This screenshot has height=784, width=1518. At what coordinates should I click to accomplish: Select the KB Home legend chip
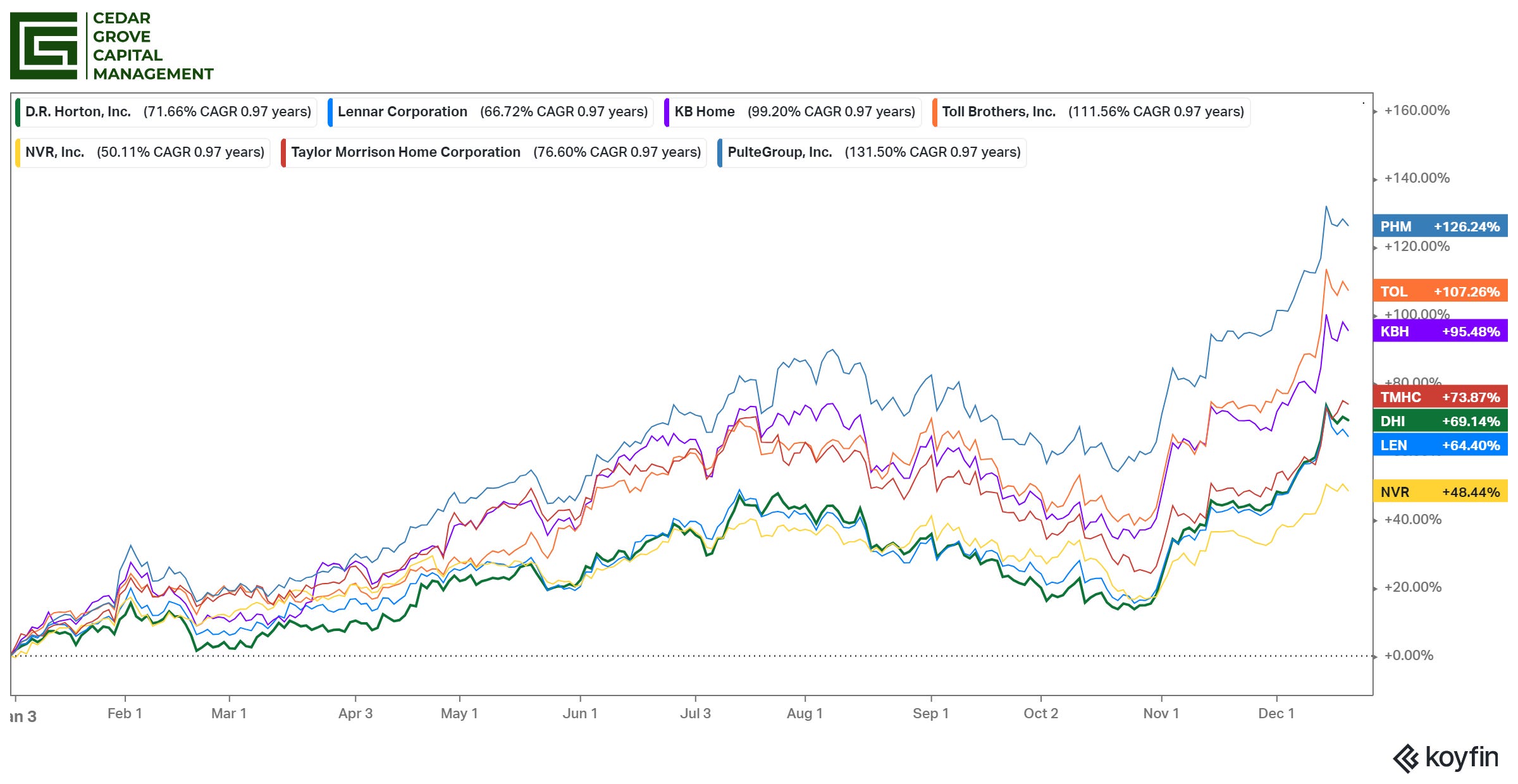pos(793,112)
